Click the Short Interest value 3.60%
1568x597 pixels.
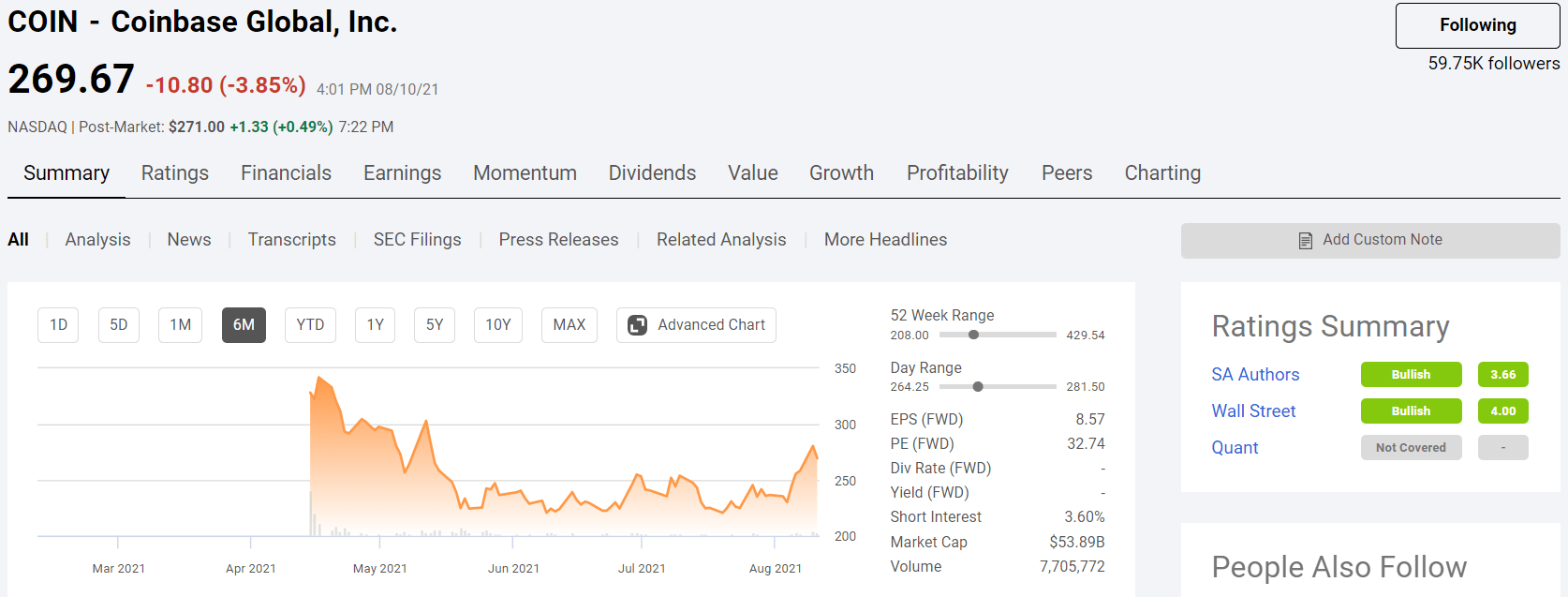1085,517
